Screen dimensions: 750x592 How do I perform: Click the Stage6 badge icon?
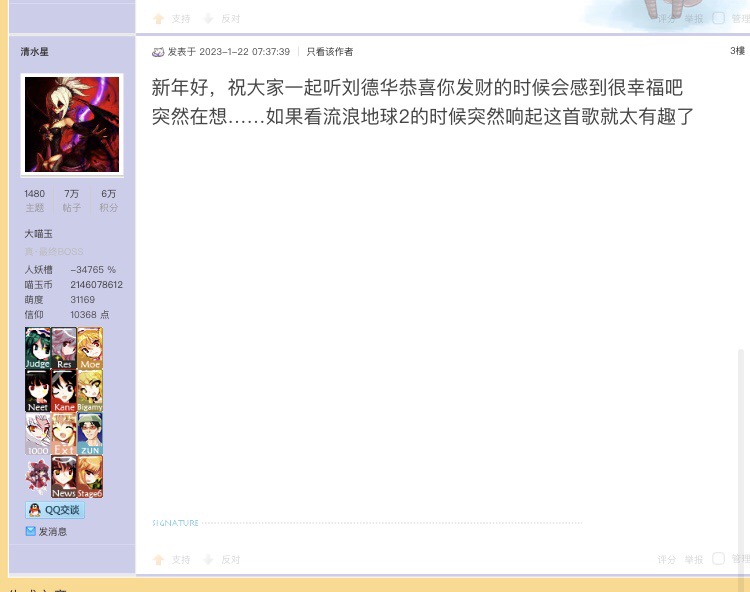(x=90, y=478)
